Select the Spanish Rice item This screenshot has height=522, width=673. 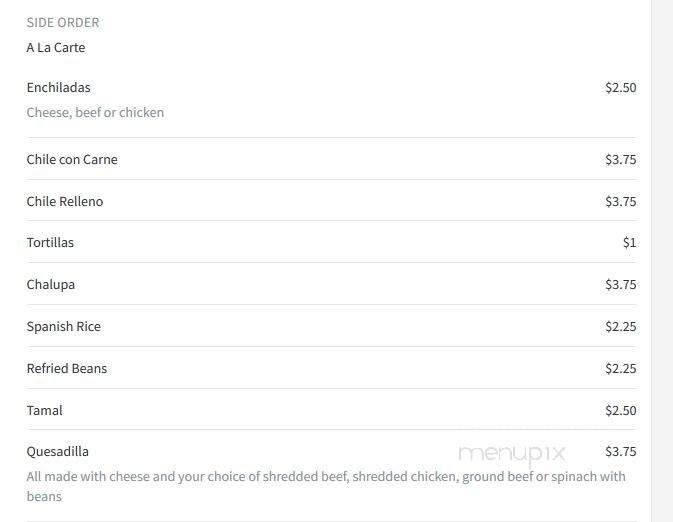[x=64, y=326]
